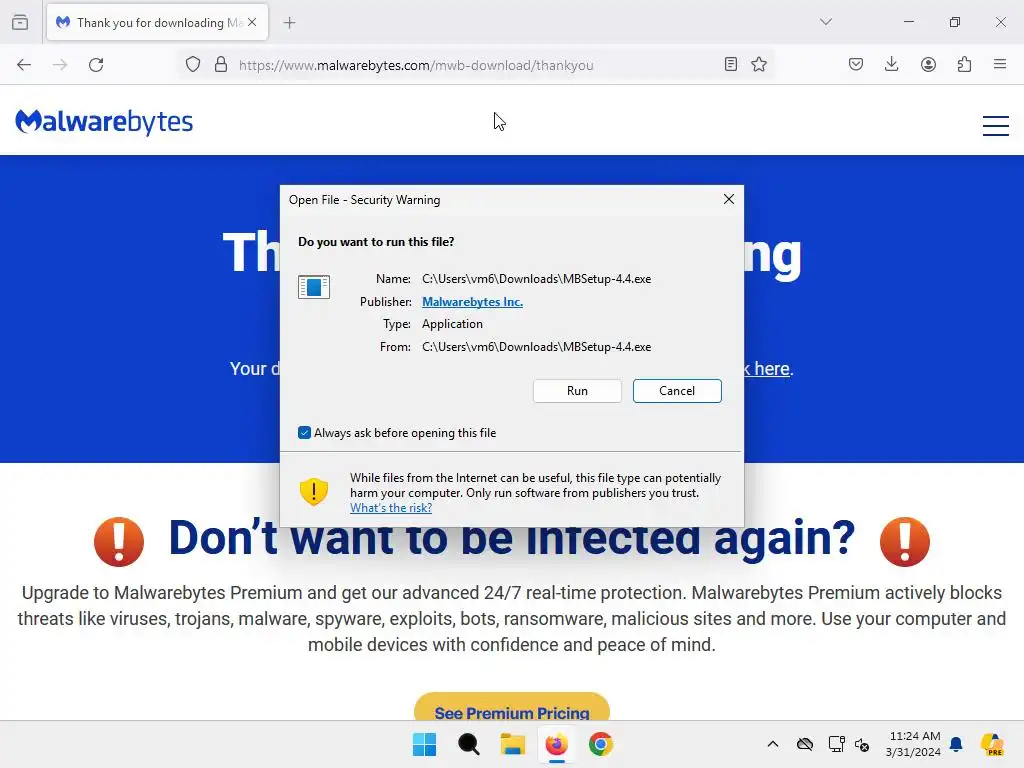Close the Malwarebytes download tab

(252, 22)
